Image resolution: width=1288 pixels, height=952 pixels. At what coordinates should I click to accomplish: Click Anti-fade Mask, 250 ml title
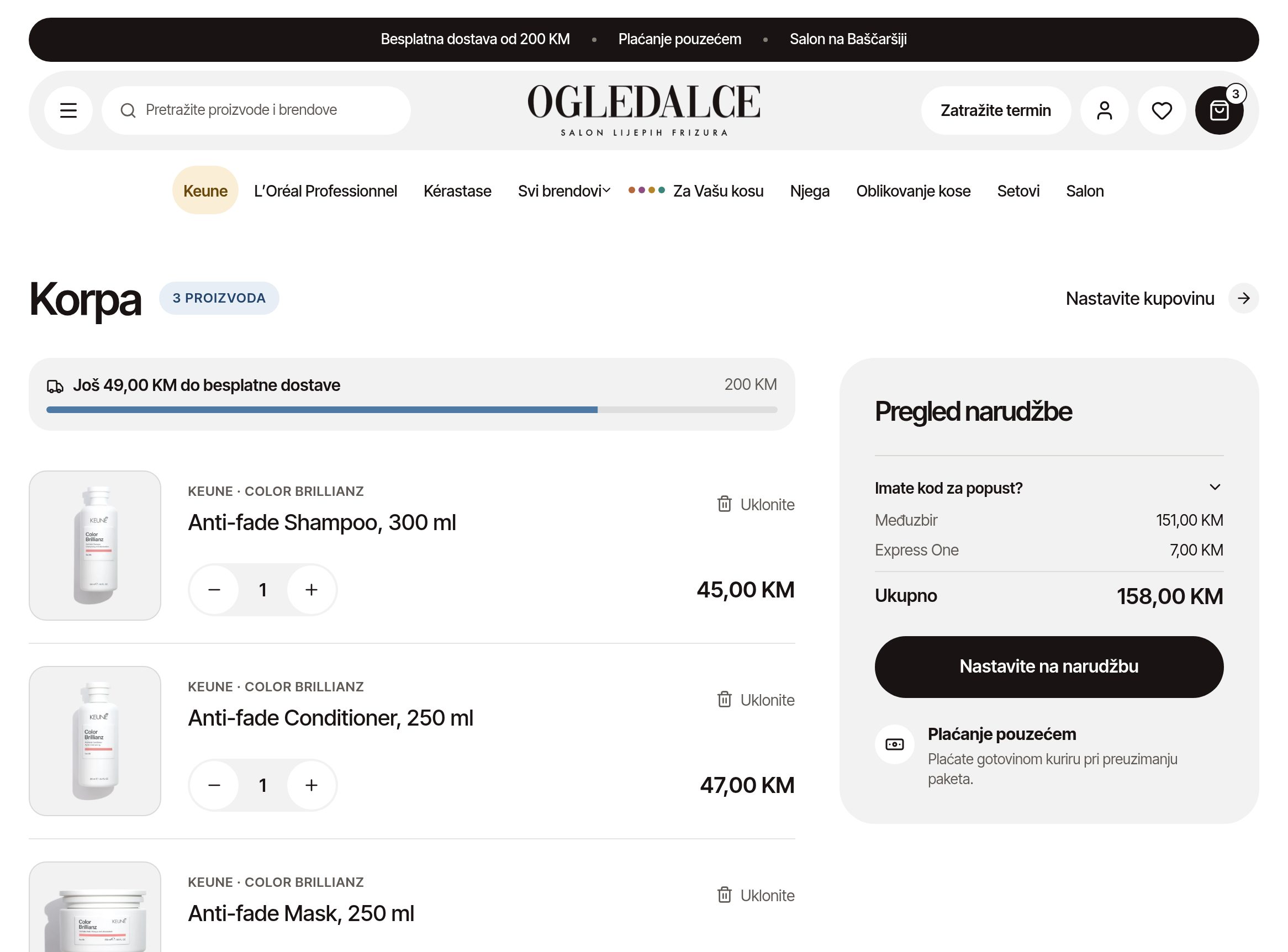click(301, 913)
